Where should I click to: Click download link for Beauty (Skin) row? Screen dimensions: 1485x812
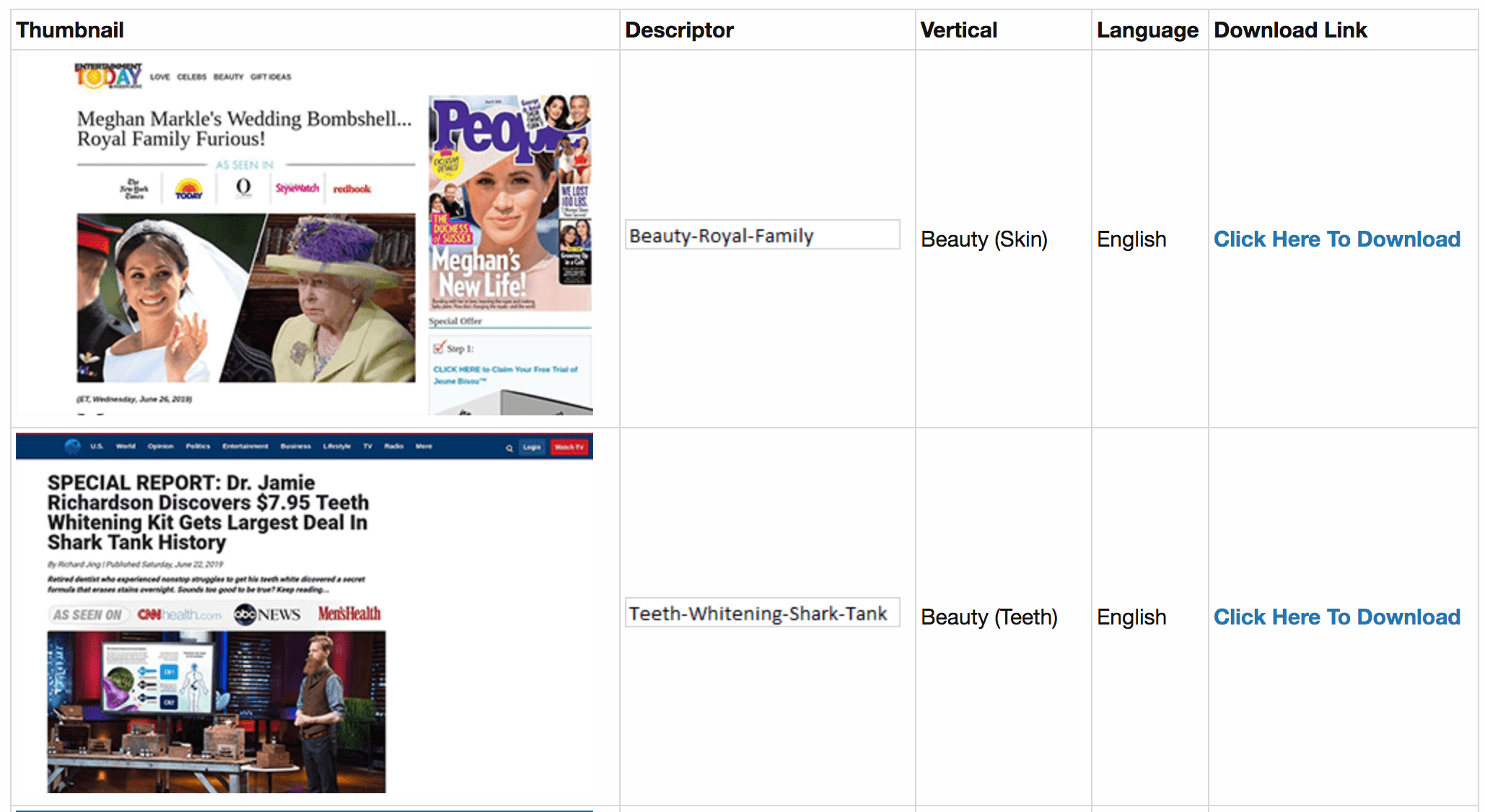point(1336,239)
